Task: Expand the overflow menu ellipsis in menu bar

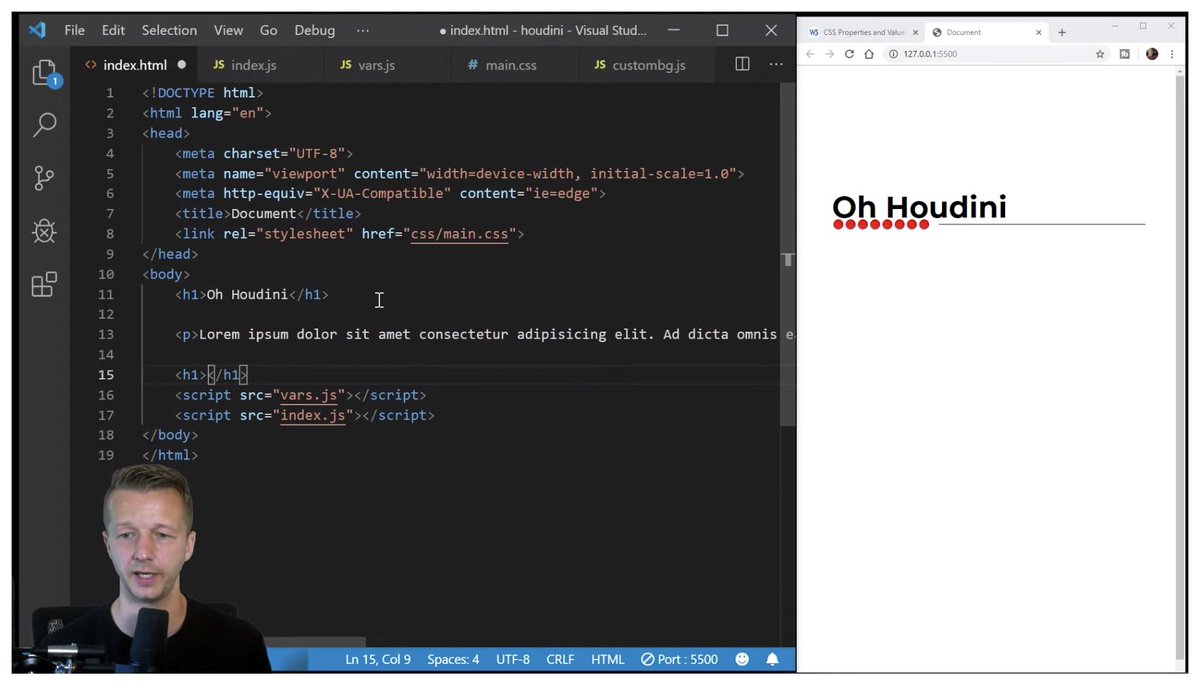Action: (x=363, y=30)
